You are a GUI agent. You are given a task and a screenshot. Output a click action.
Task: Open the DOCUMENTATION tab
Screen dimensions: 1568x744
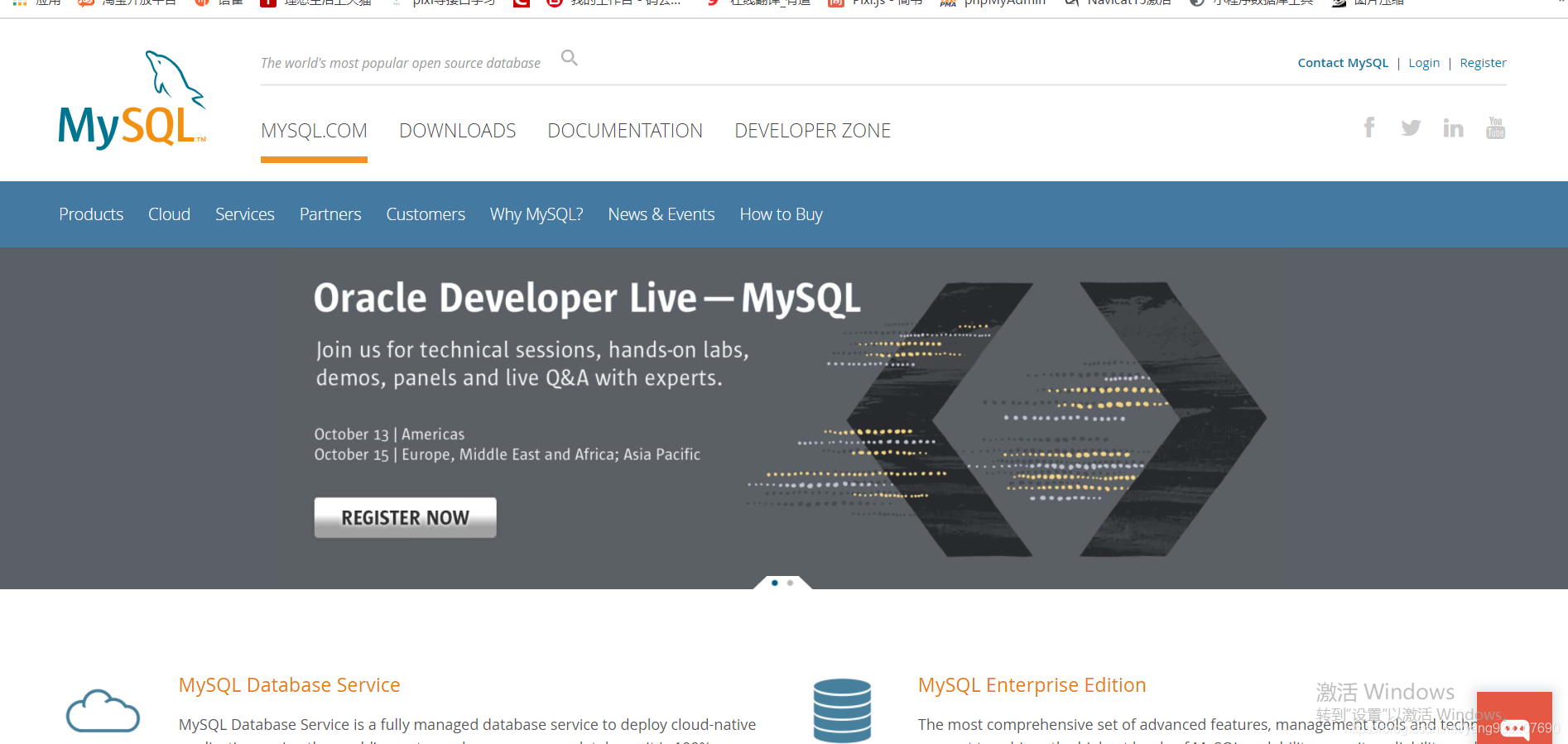(625, 131)
